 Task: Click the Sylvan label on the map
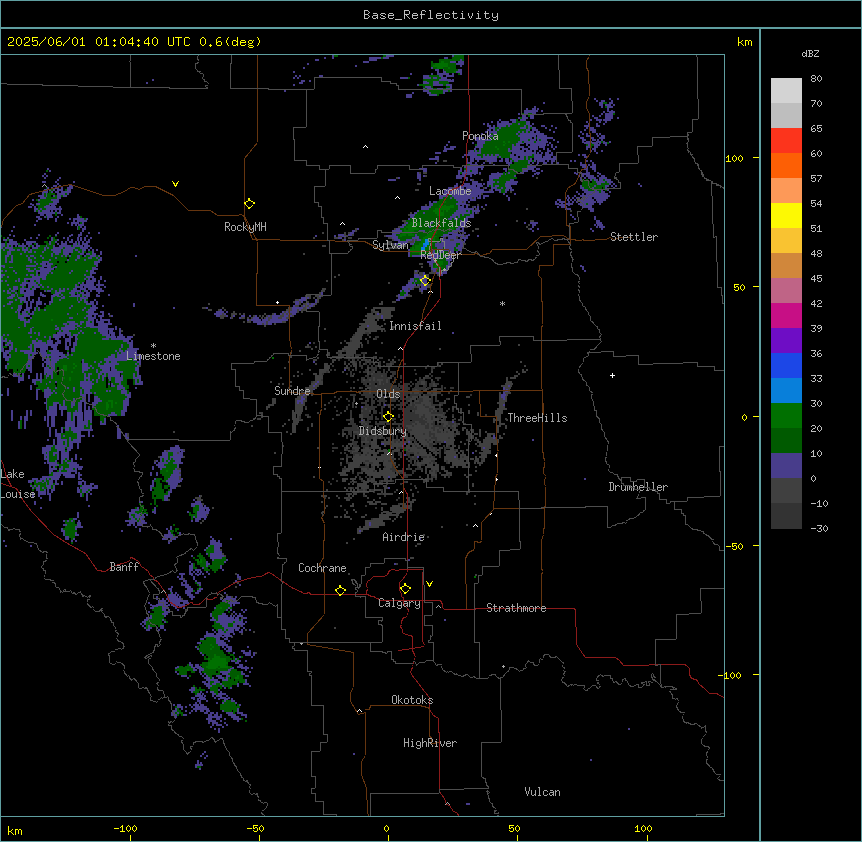click(390, 245)
